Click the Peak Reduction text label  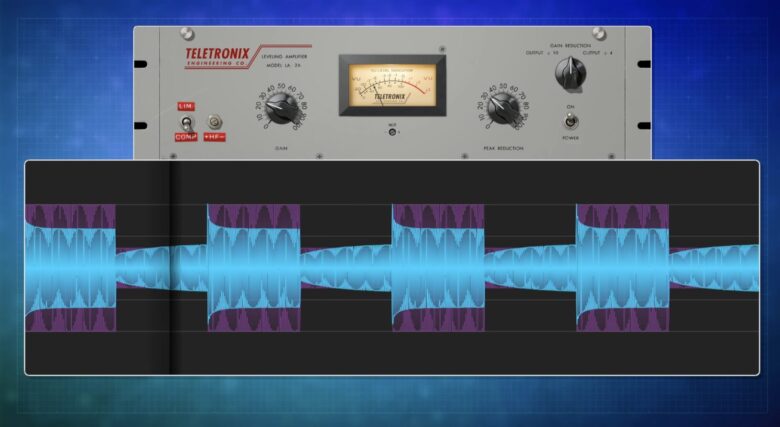click(x=503, y=148)
